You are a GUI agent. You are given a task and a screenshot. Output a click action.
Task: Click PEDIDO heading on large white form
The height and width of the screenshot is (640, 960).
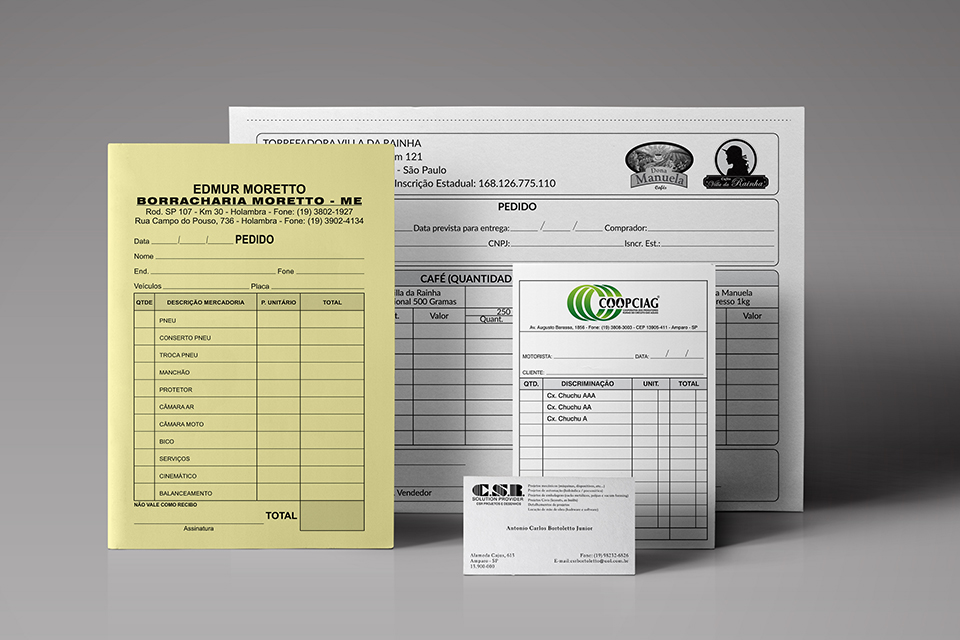click(x=517, y=207)
